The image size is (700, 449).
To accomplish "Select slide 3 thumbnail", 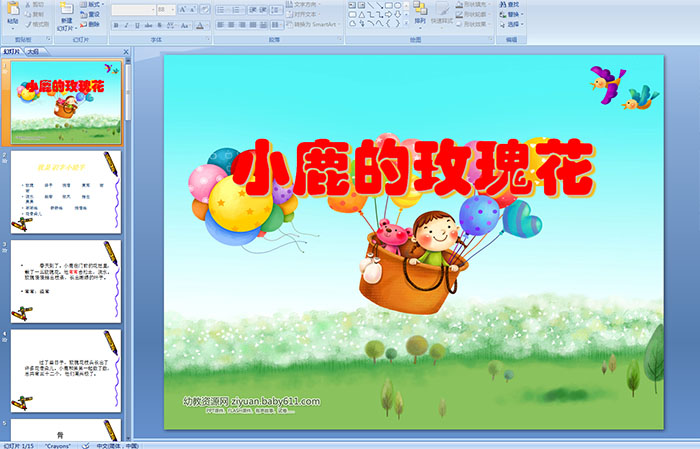I will [66, 281].
